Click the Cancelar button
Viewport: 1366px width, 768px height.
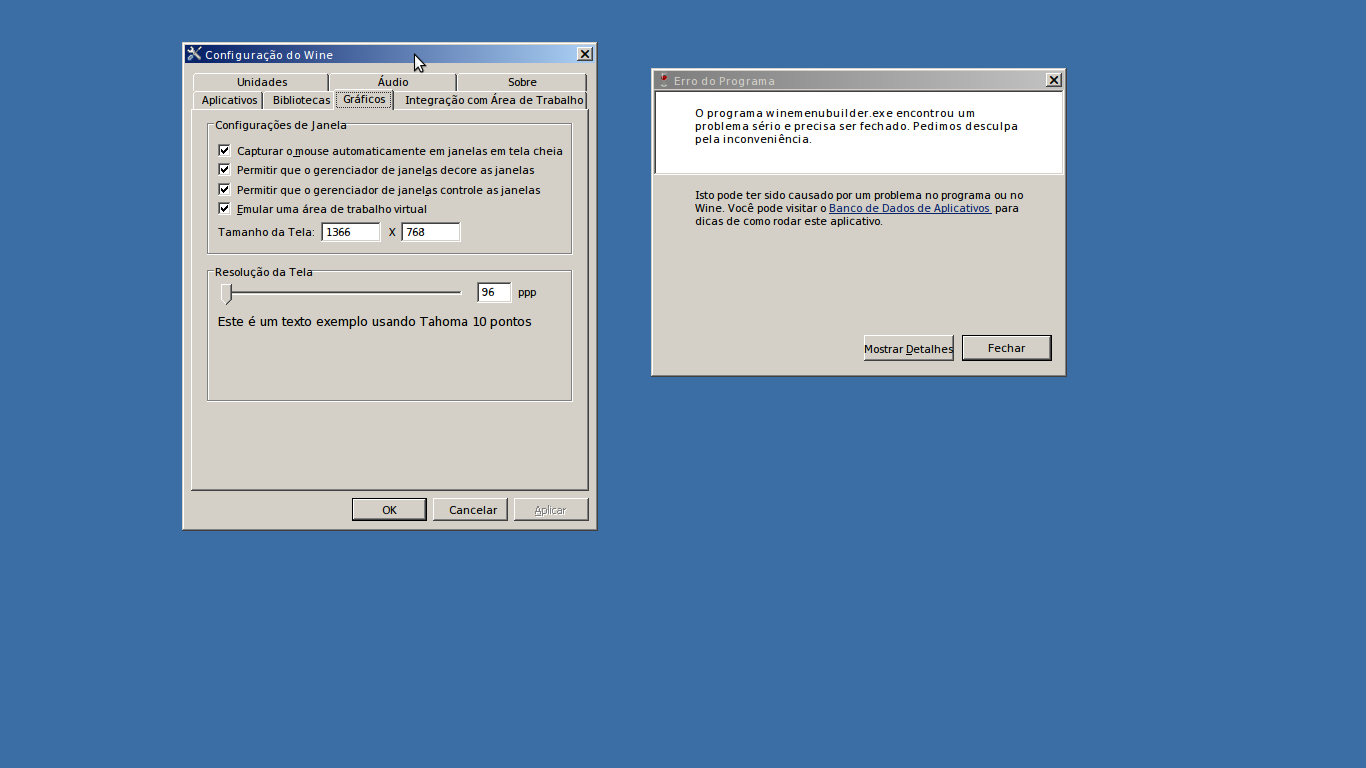tap(472, 510)
